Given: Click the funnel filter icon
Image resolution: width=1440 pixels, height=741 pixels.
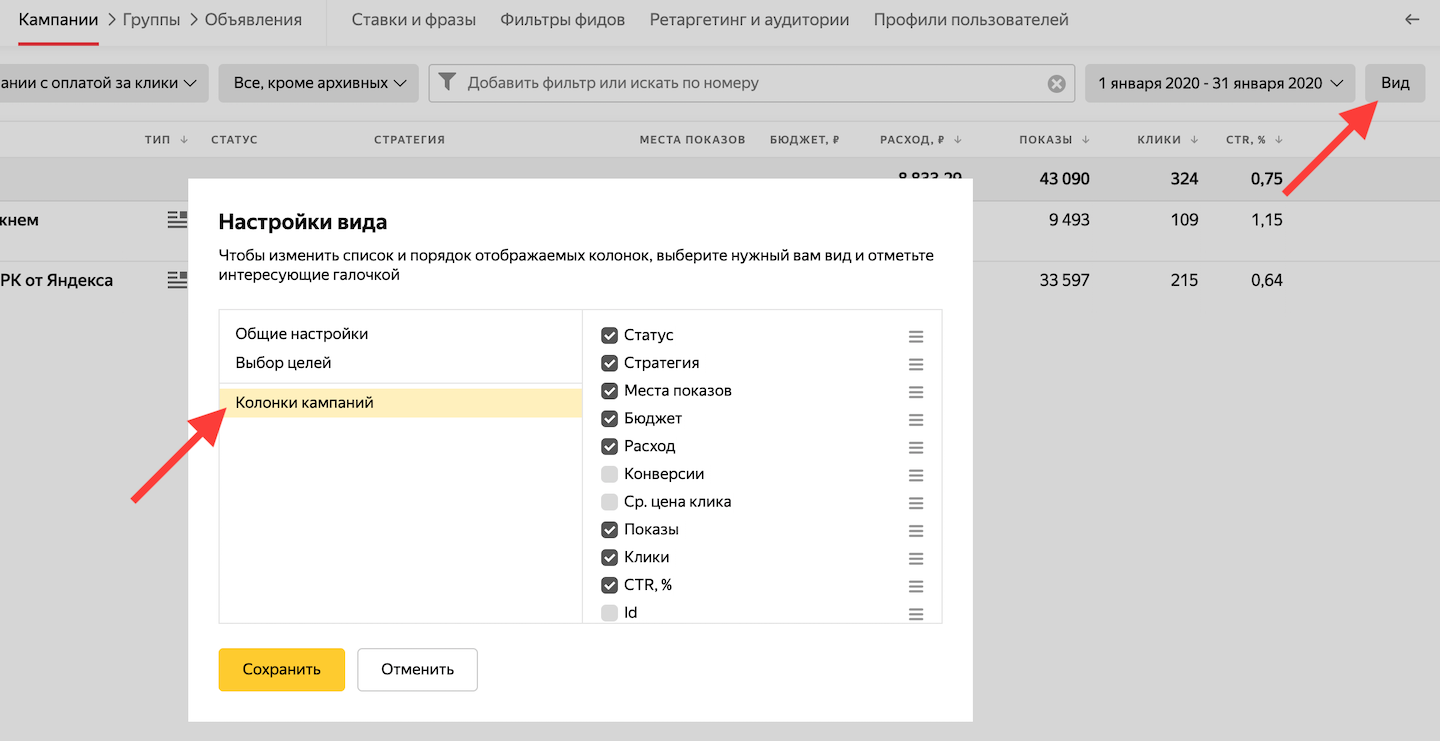Looking at the screenshot, I should pyautogui.click(x=448, y=82).
